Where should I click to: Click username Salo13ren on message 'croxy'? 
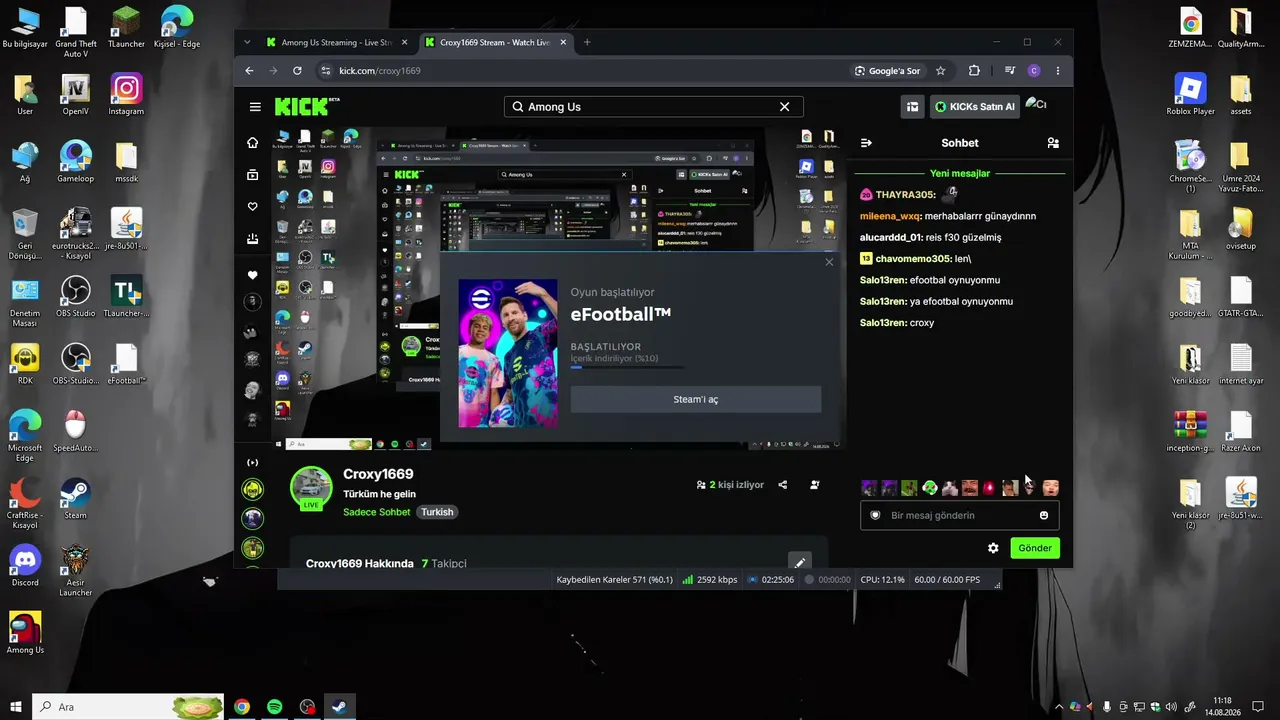point(883,323)
